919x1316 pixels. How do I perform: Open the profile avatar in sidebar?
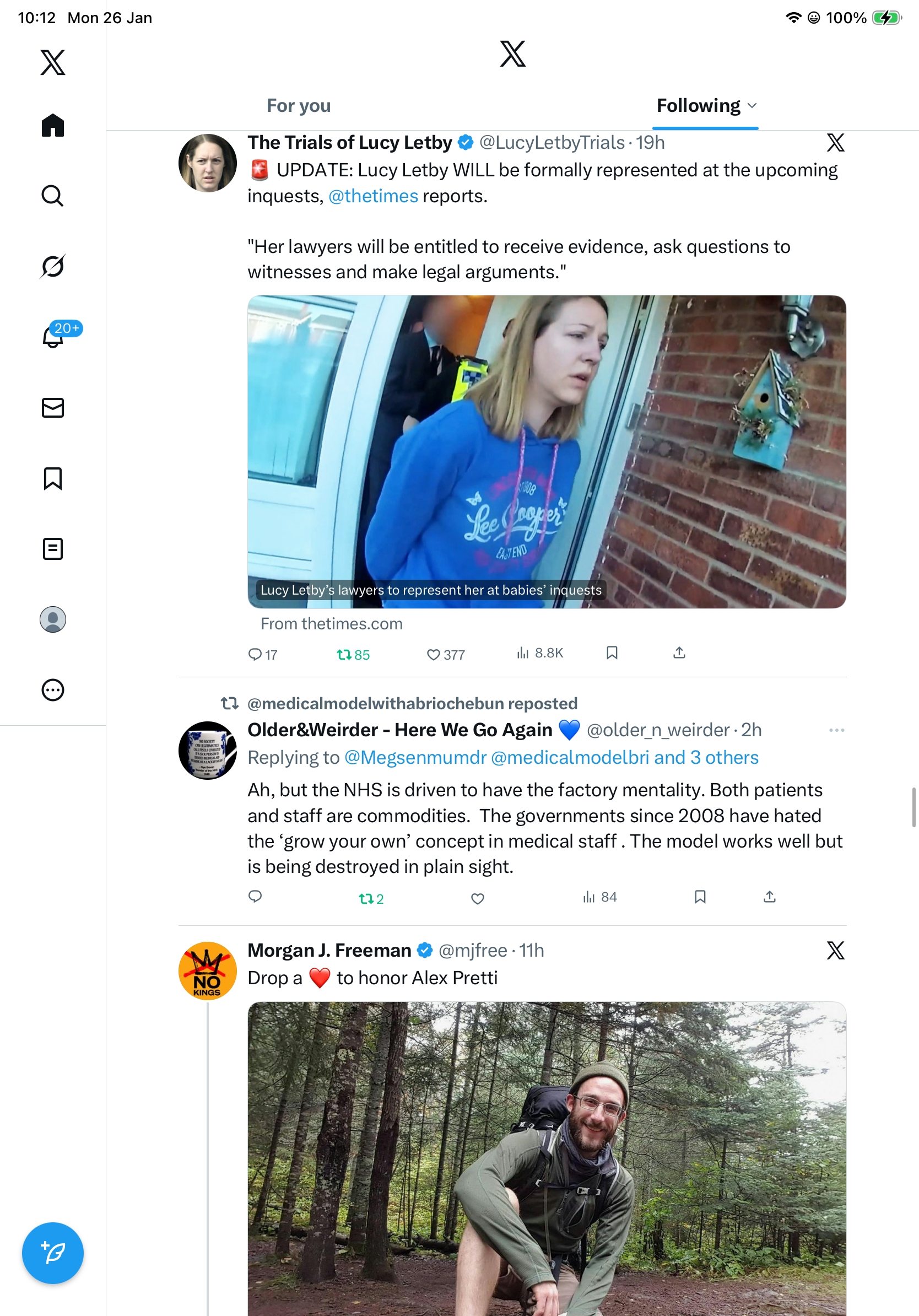(53, 619)
